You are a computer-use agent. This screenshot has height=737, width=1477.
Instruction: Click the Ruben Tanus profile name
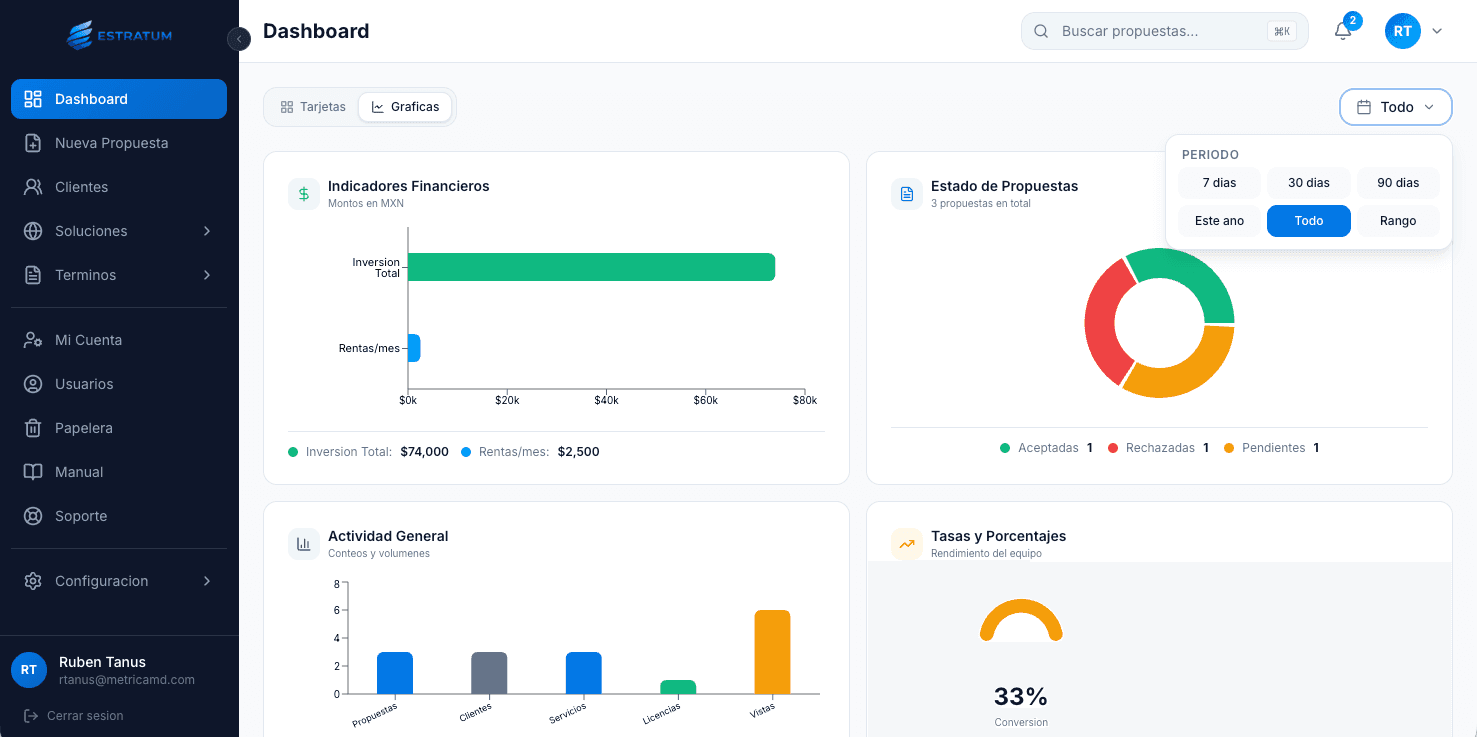[x=102, y=662]
